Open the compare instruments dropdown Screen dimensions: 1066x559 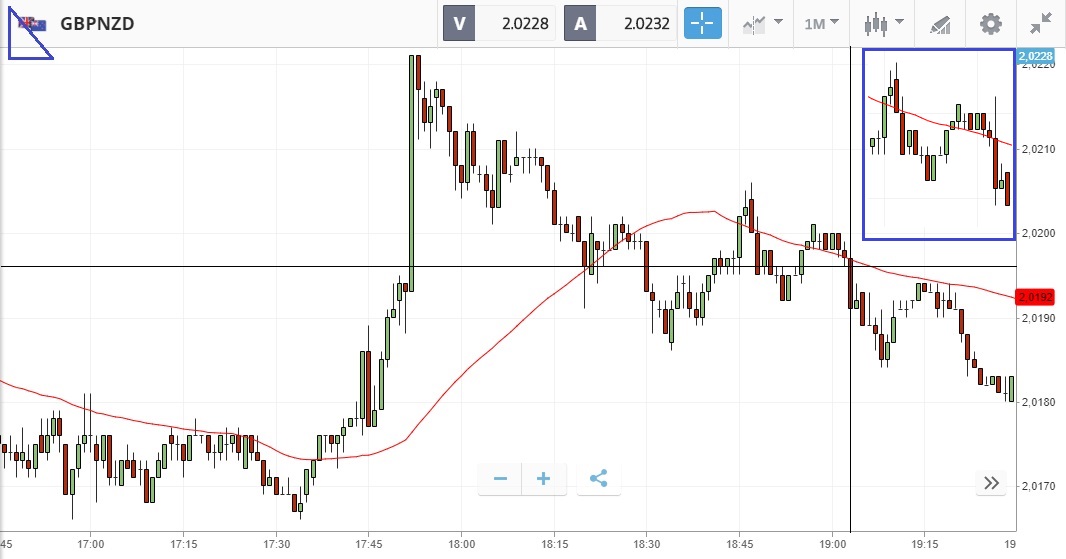point(762,23)
